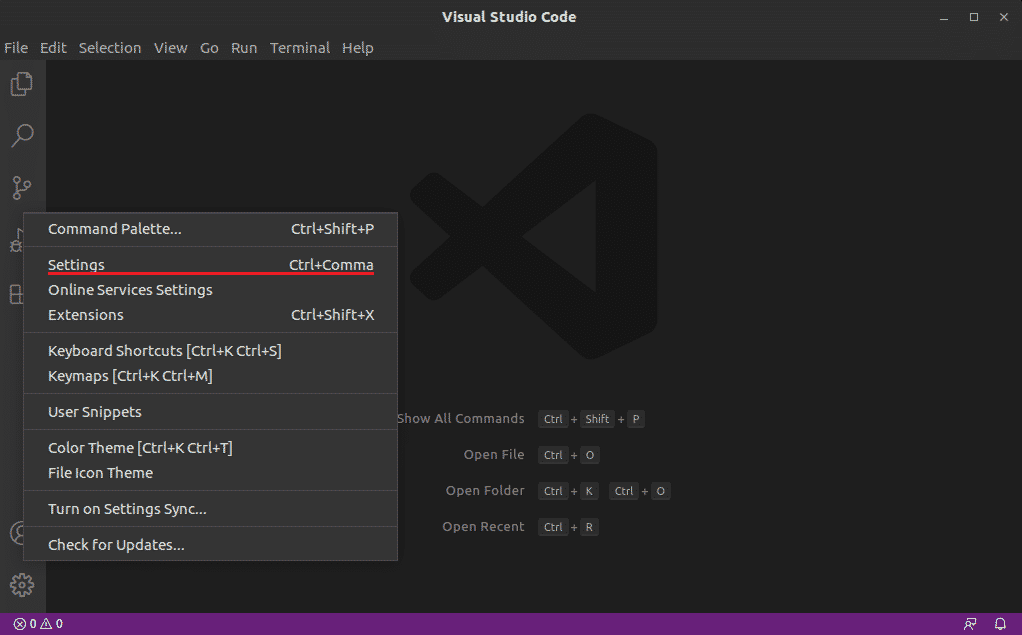Select Turn on Settings Sync option

[x=127, y=509]
